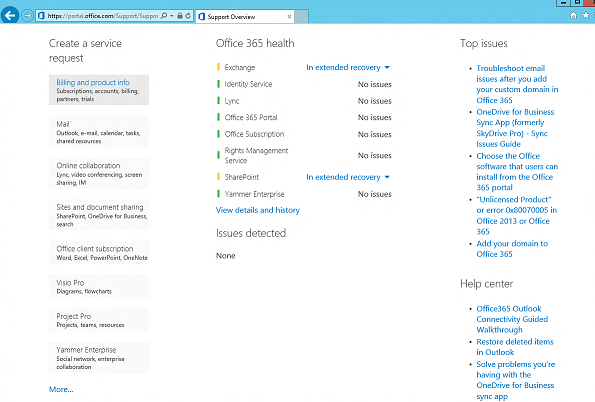595x402 pixels.
Task: Open the Visio Pro request tile
Action: point(99,286)
